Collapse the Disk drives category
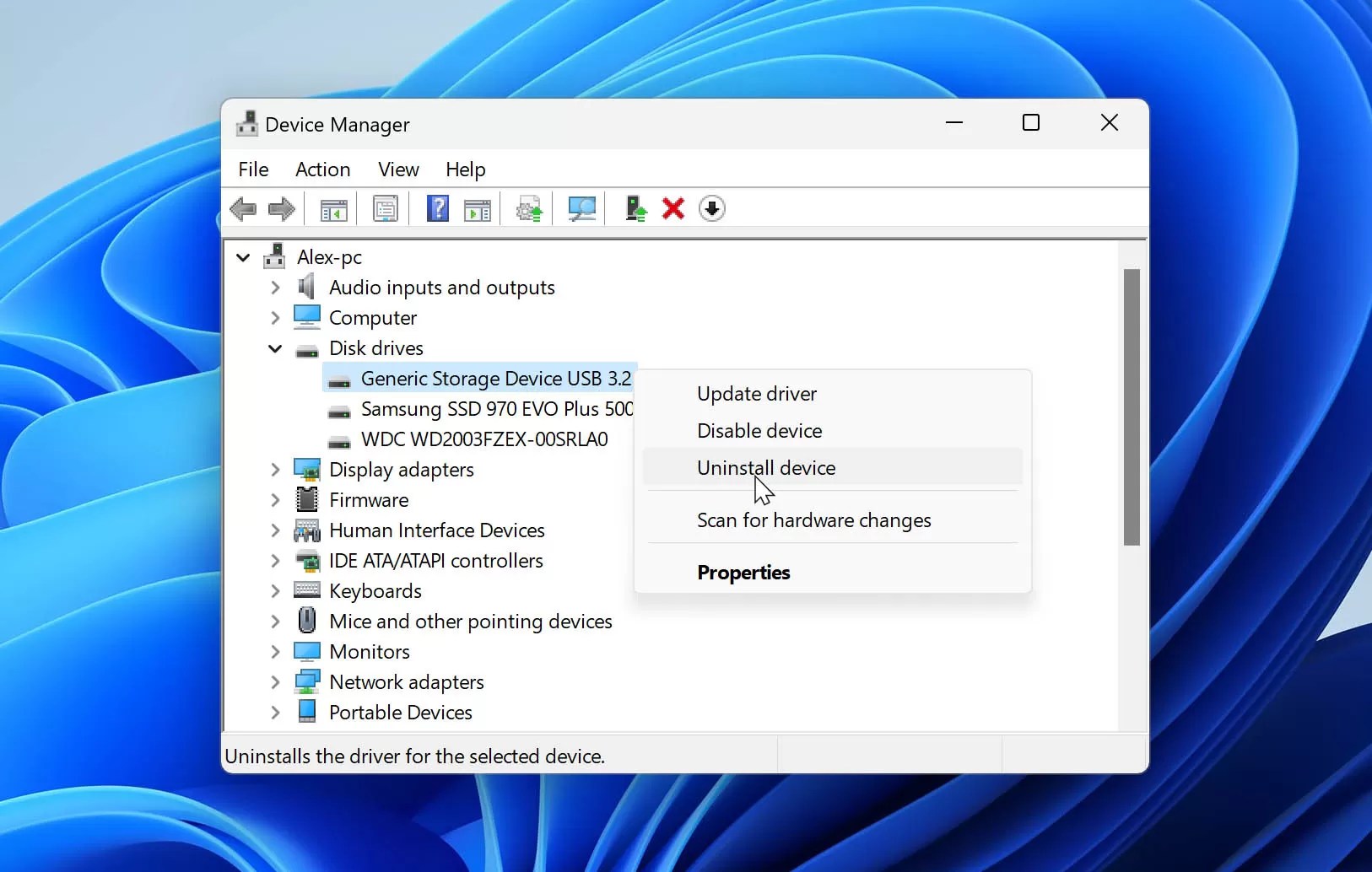 [x=273, y=348]
